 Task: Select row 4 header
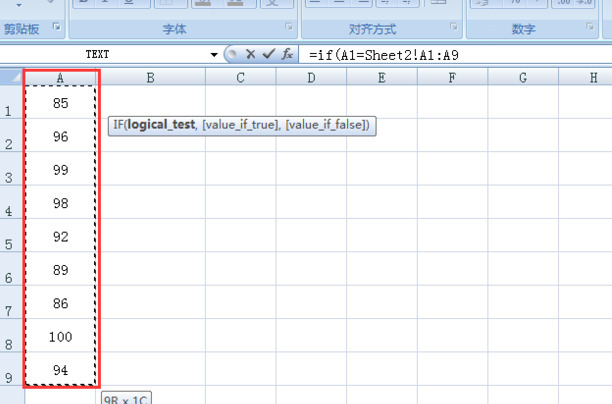coord(12,202)
